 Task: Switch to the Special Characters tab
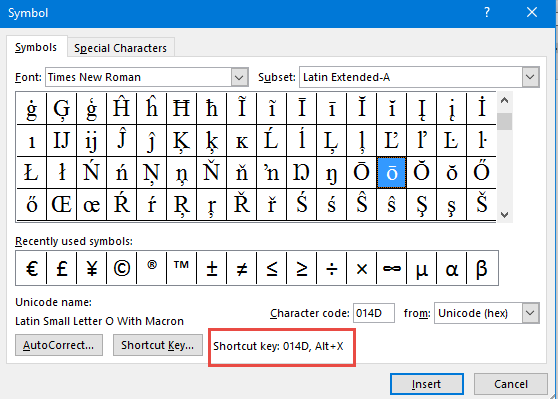coord(120,48)
